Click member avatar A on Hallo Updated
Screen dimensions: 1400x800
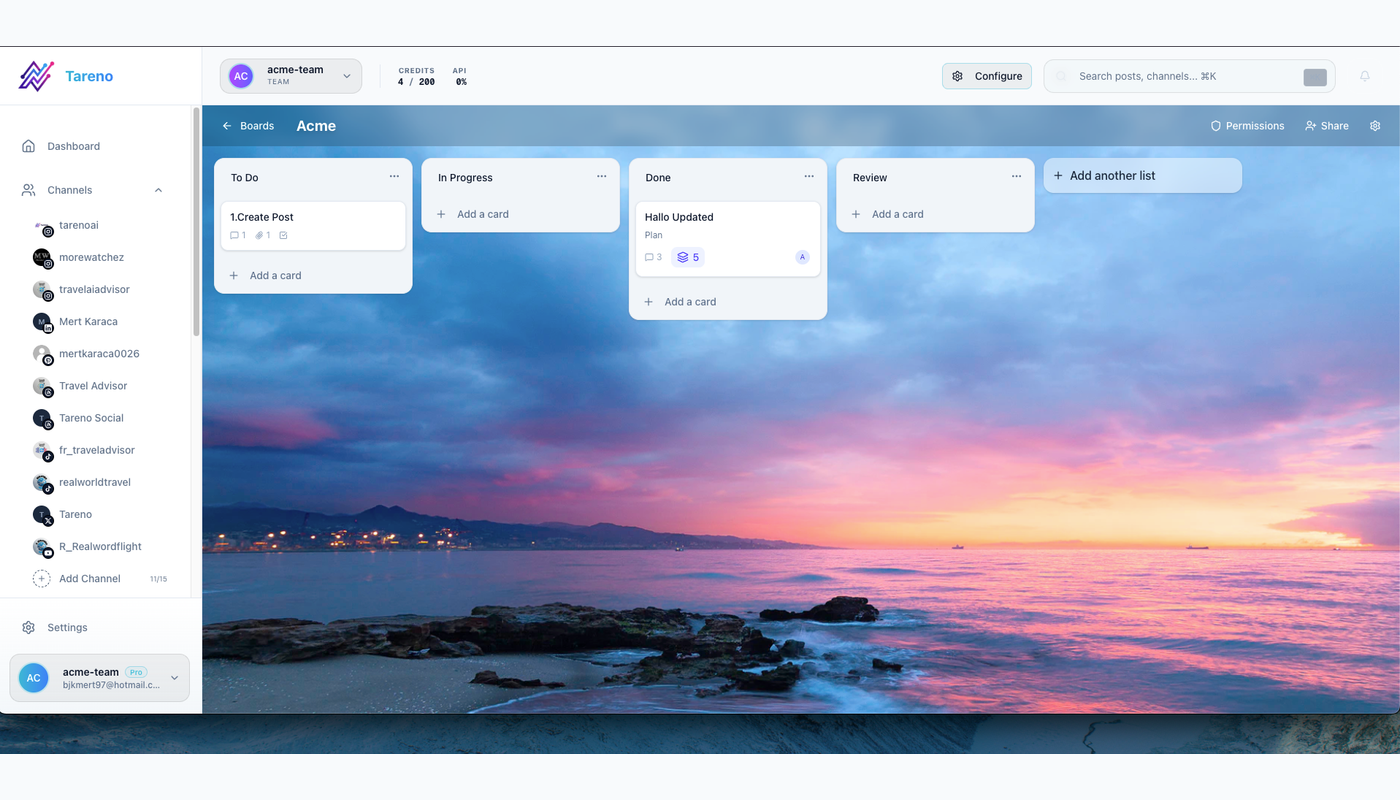802,257
